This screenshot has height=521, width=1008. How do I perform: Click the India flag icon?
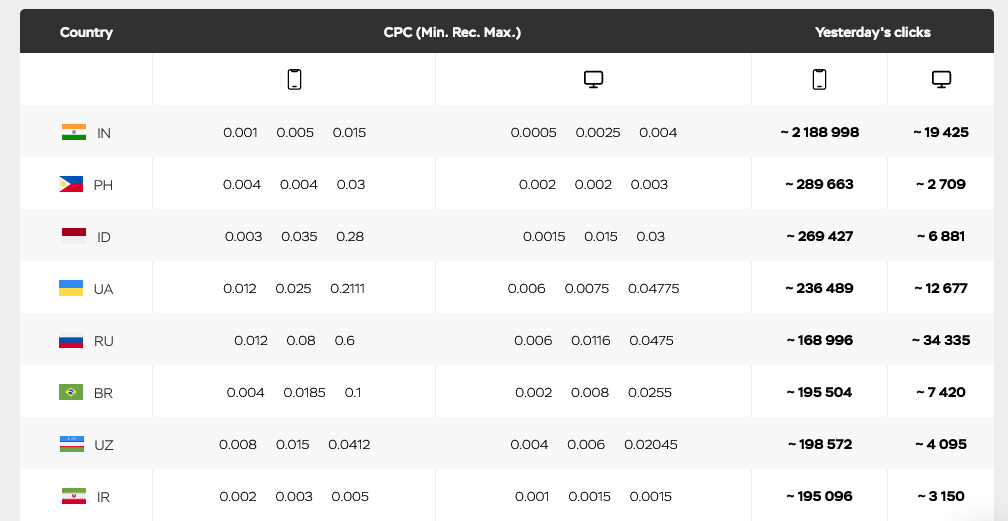(x=74, y=132)
